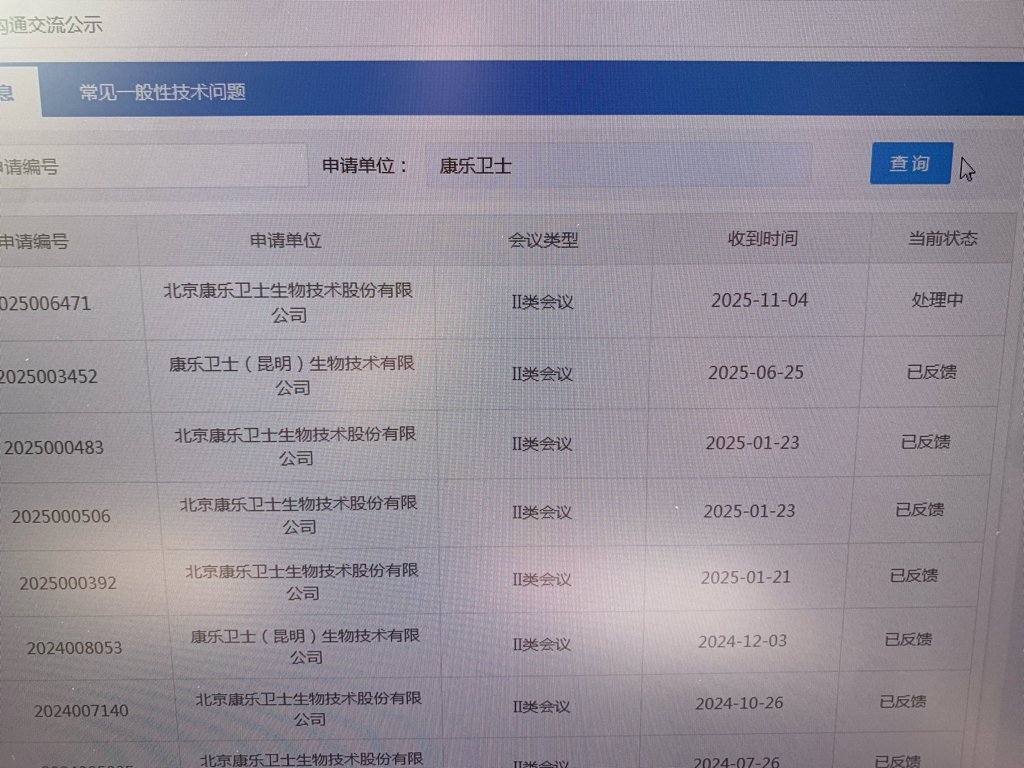Select the 申请单位 column header
The height and width of the screenshot is (768, 1024).
[286, 240]
